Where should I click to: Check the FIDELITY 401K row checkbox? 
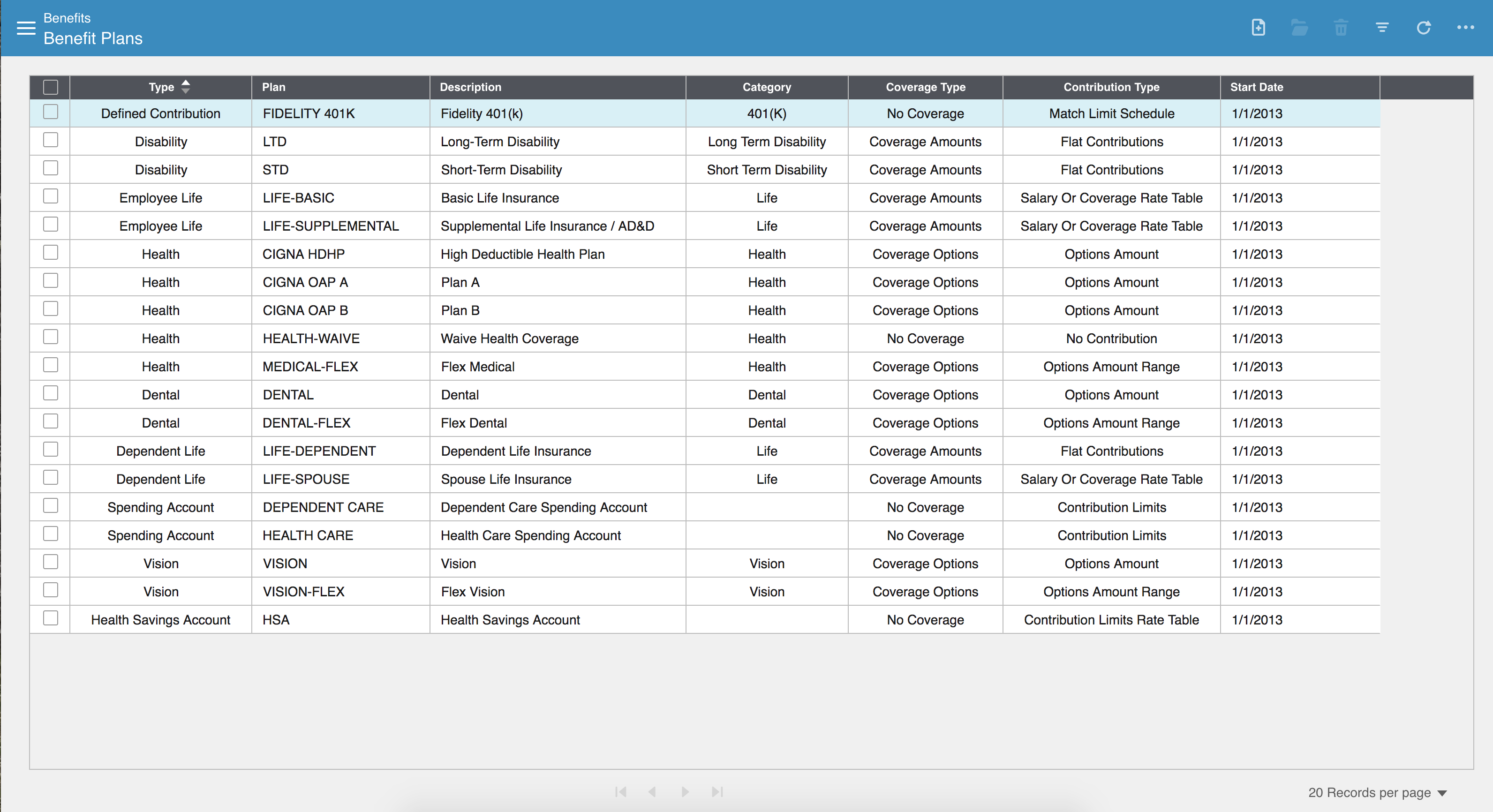[51, 112]
